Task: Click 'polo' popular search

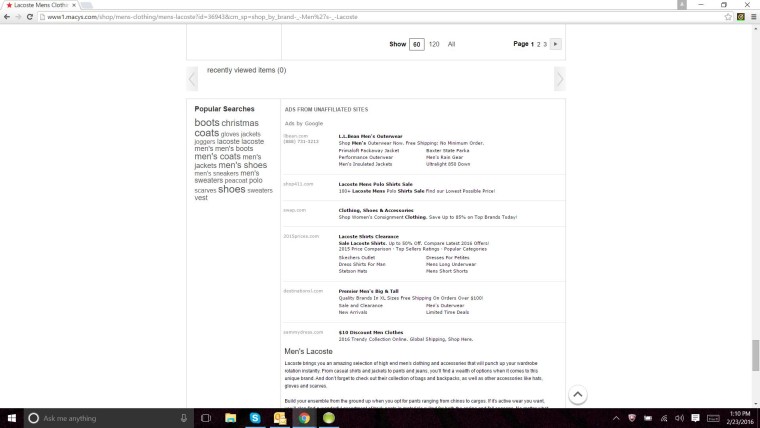Action: 256,180
